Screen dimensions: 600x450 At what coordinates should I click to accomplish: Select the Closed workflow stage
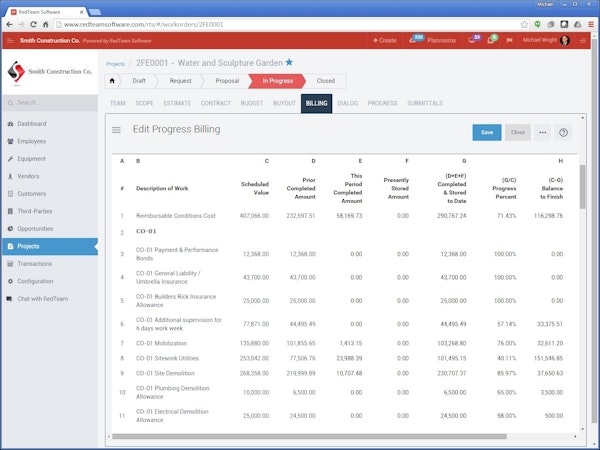[326, 81]
